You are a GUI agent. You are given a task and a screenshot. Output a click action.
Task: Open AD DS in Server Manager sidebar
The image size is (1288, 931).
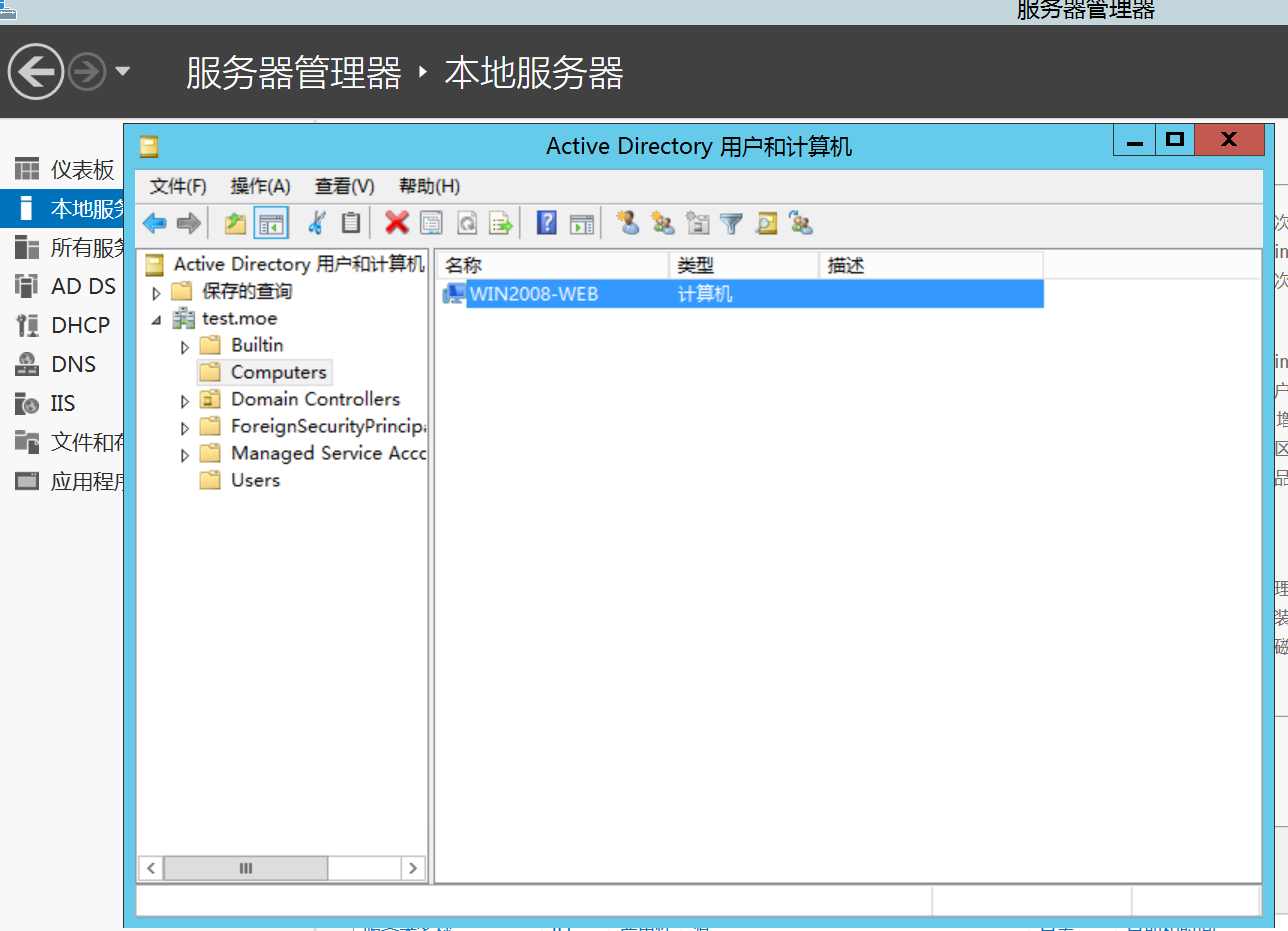coord(83,286)
